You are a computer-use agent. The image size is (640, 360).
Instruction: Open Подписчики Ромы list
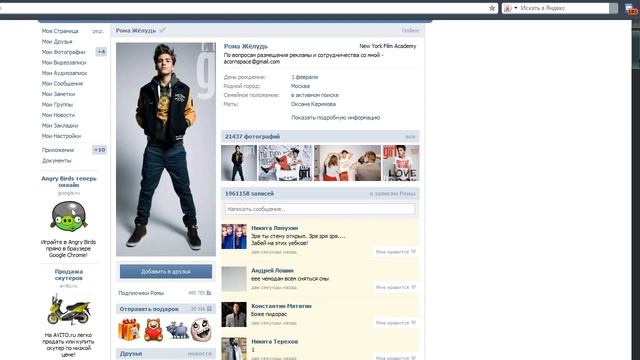pos(141,293)
